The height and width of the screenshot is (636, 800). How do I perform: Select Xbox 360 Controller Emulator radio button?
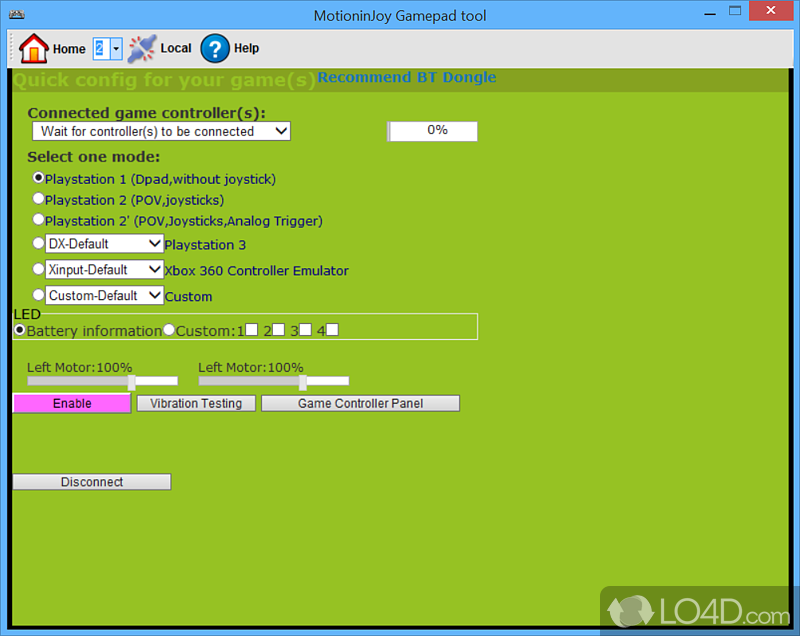pyautogui.click(x=38, y=269)
